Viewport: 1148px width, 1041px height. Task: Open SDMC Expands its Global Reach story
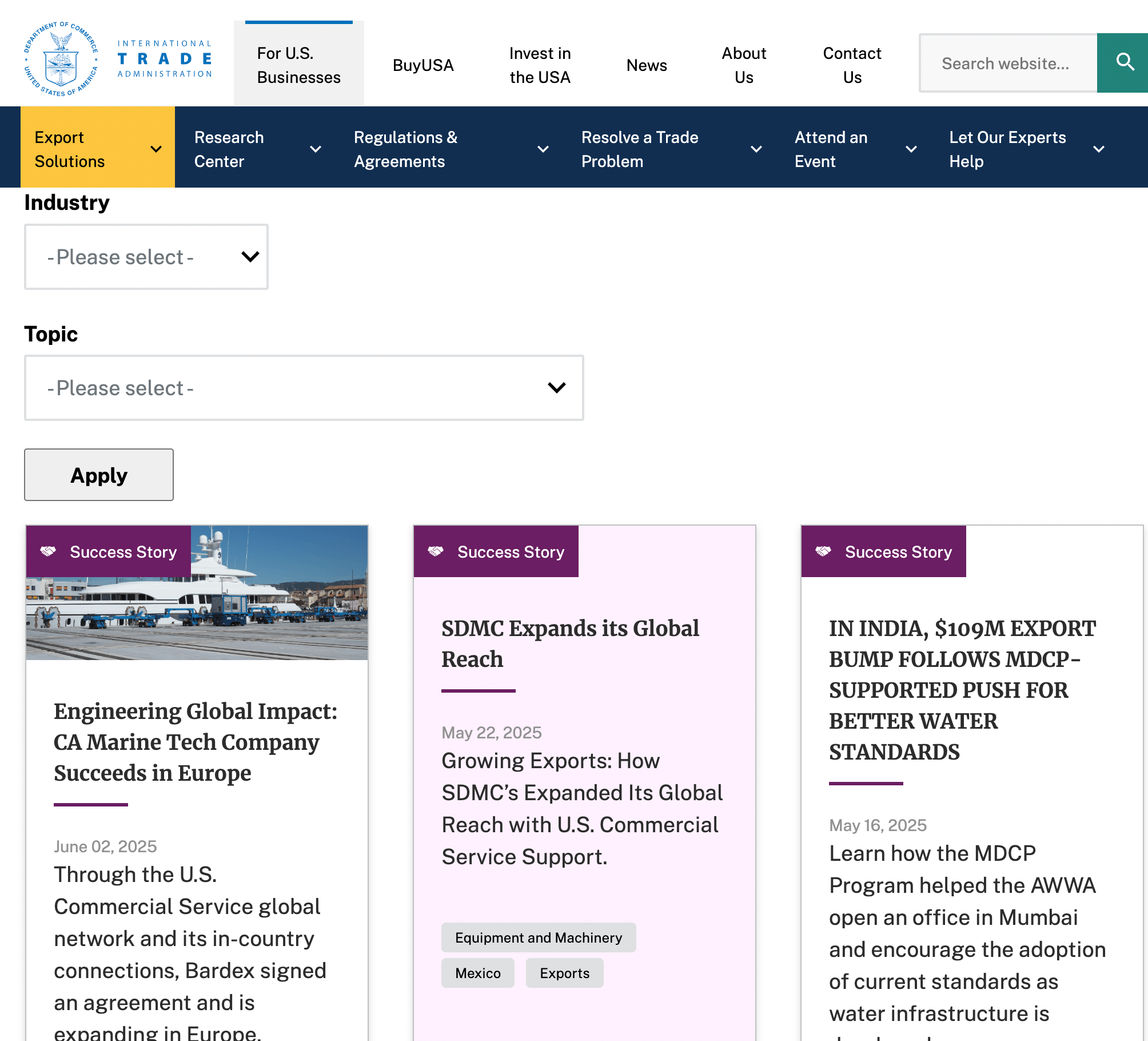[570, 643]
